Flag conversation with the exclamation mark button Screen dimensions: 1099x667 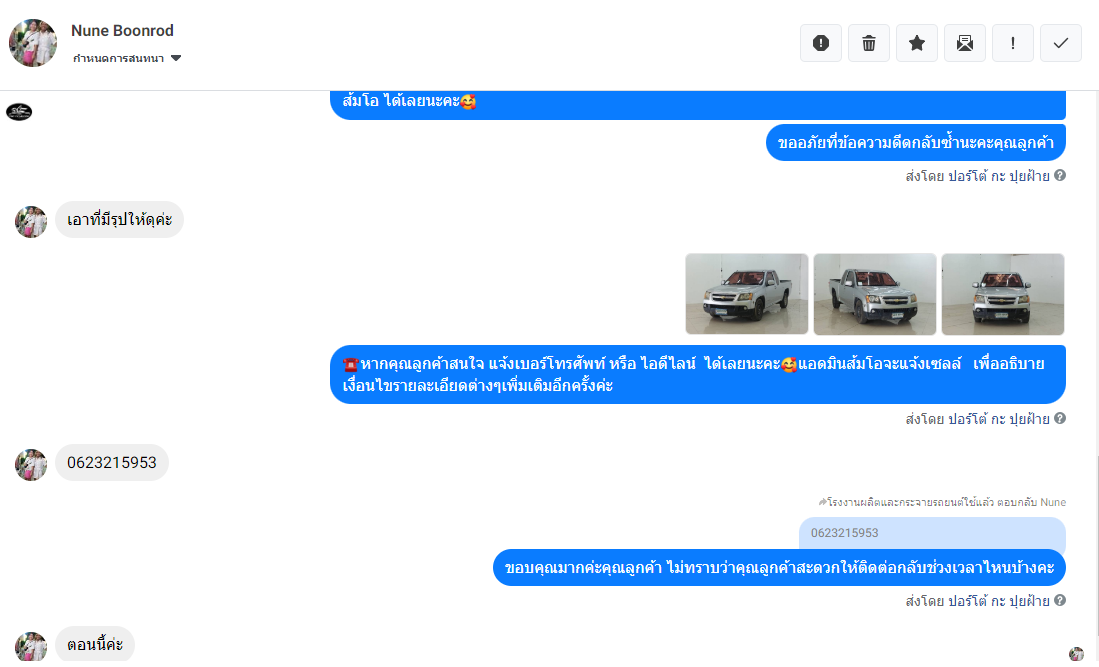[1013, 43]
